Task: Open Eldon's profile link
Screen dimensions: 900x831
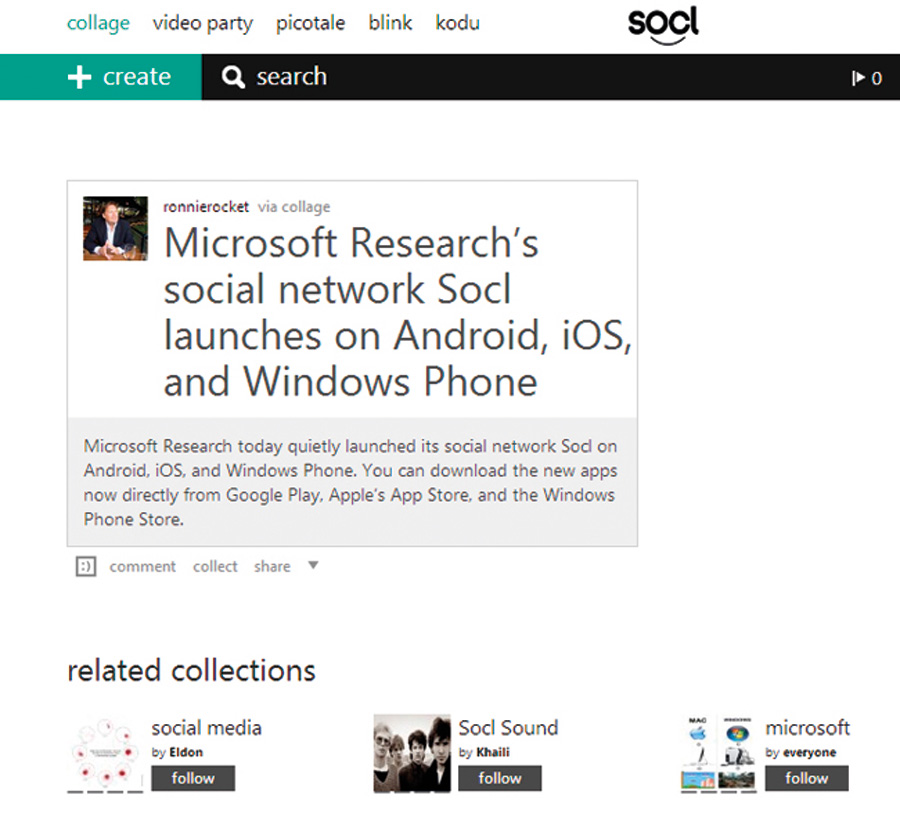Action: tap(186, 752)
